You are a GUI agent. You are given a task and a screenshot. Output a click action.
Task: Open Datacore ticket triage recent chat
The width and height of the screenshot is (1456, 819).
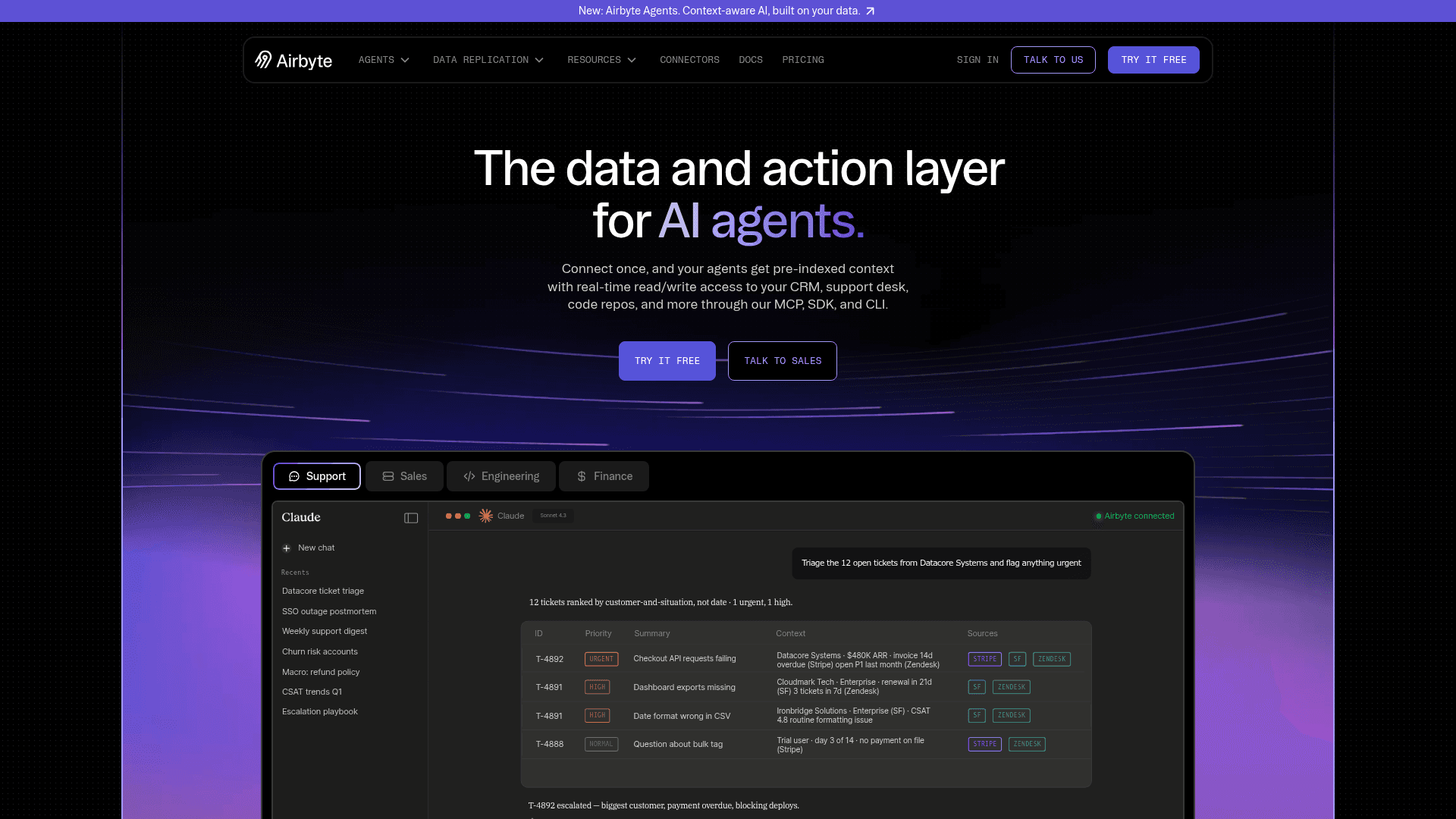(x=323, y=591)
